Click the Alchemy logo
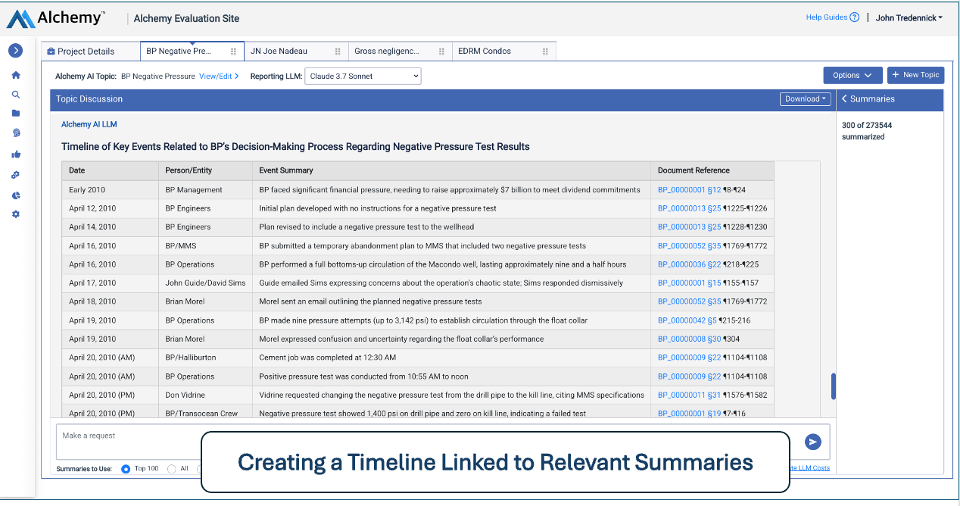Viewport: 960px width, 506px height. [x=55, y=18]
